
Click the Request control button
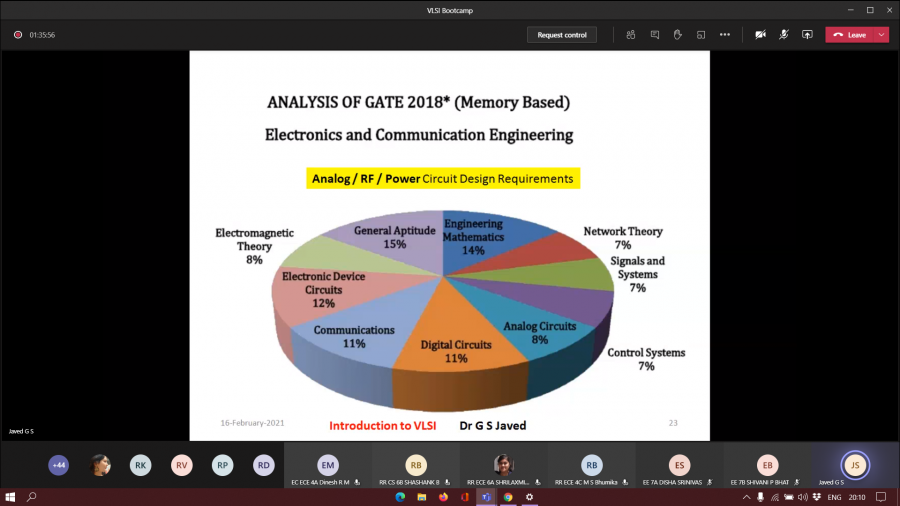click(x=561, y=34)
